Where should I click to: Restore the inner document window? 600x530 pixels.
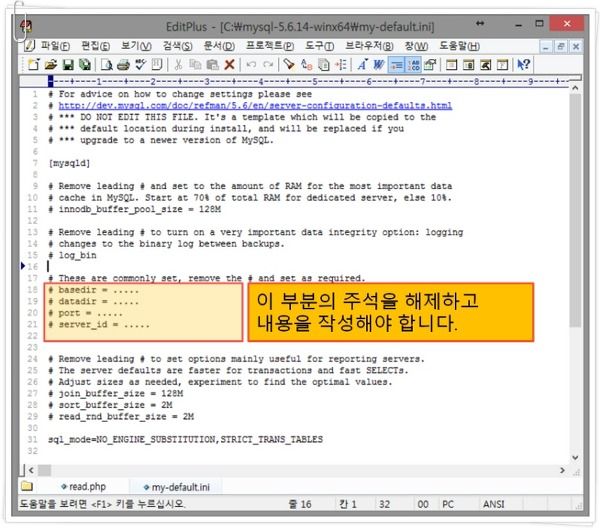561,47
